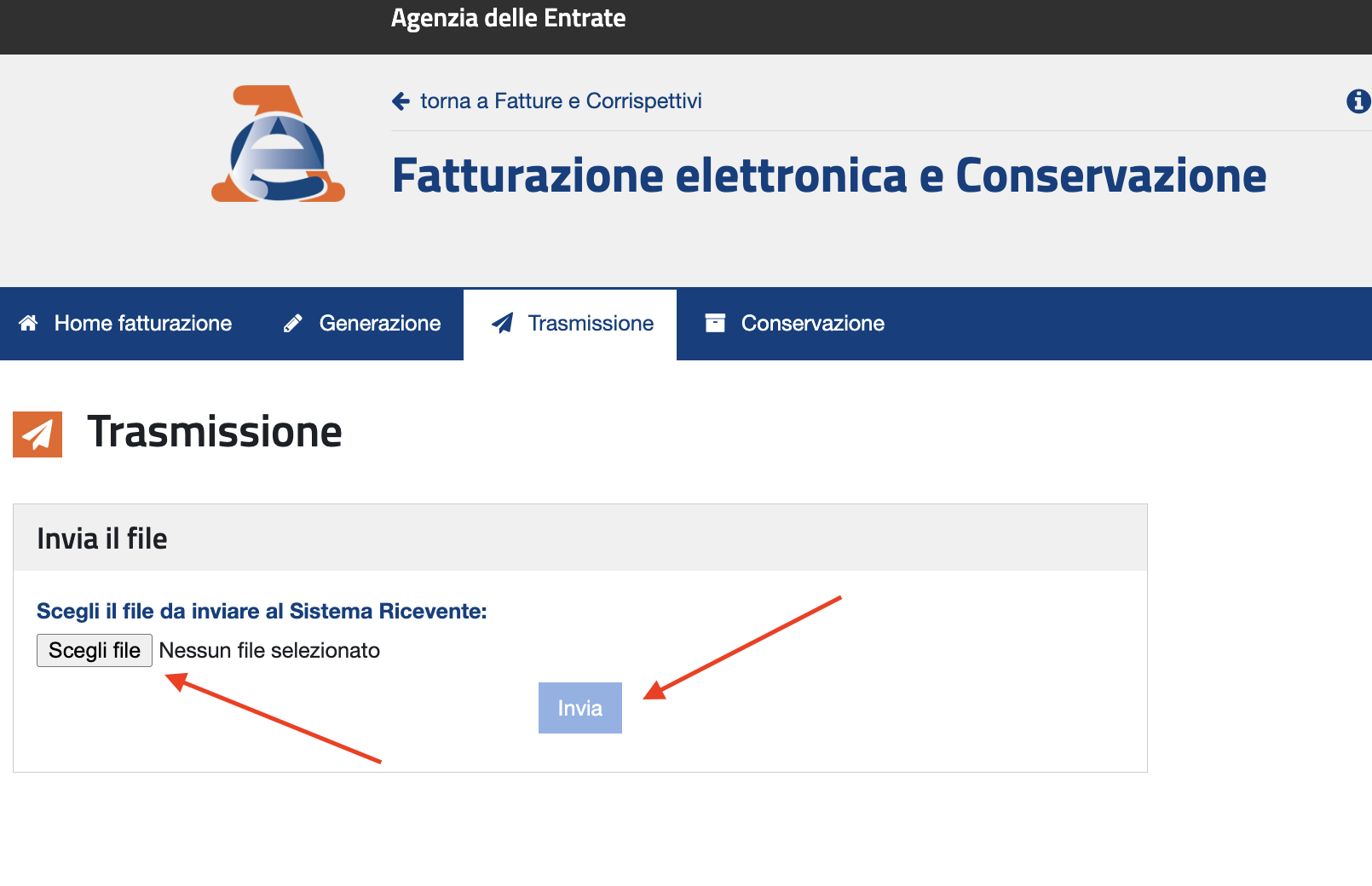
Task: Click the house icon in navigation bar
Action: (x=28, y=323)
